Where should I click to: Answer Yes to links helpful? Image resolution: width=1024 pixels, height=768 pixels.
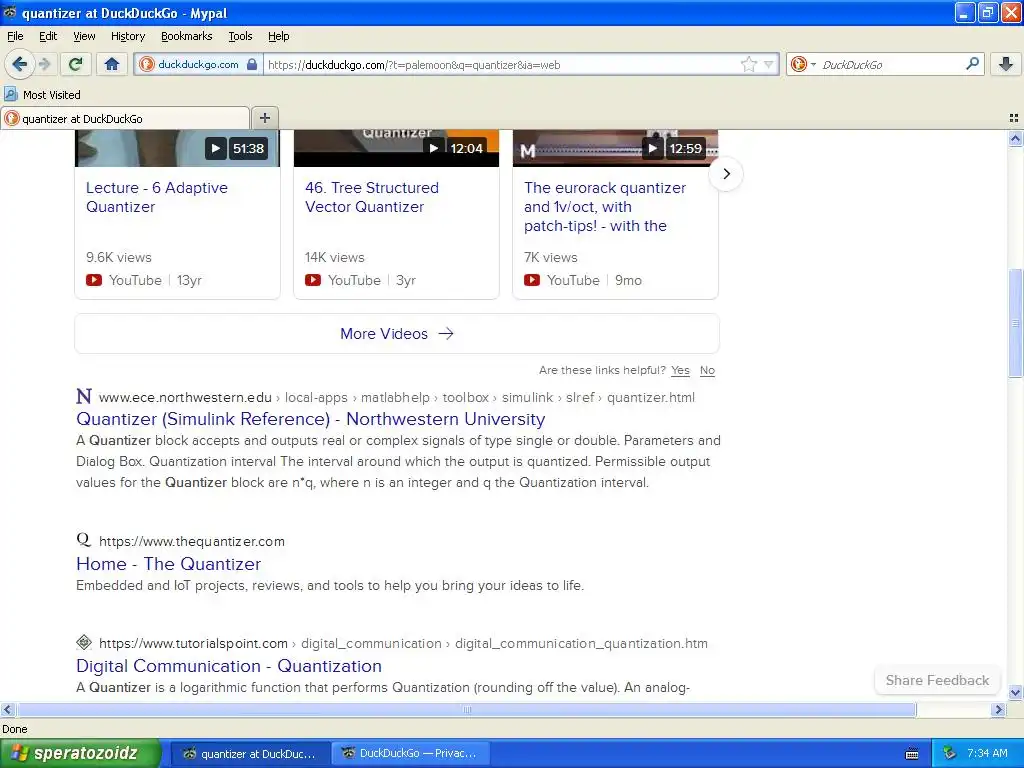pyautogui.click(x=680, y=370)
